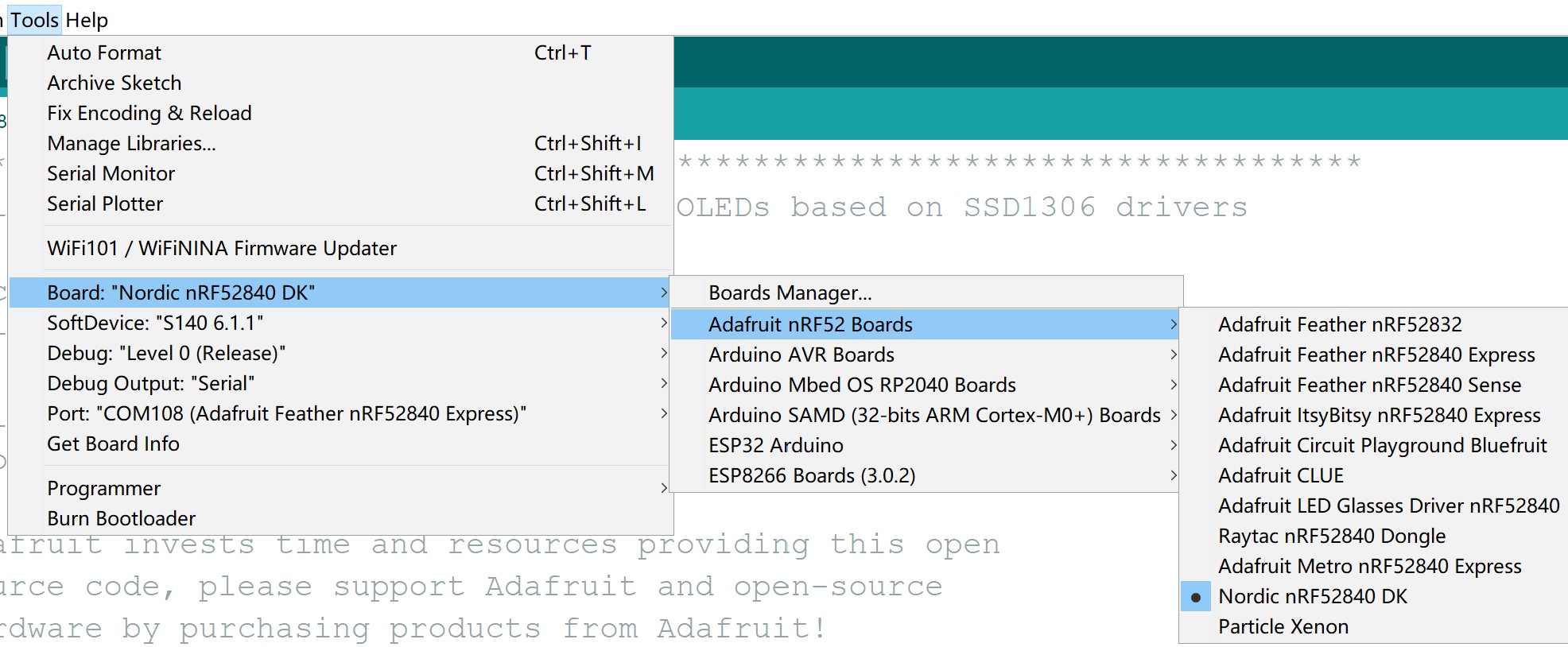Expand ESP32 Arduino submenu

coord(926,445)
